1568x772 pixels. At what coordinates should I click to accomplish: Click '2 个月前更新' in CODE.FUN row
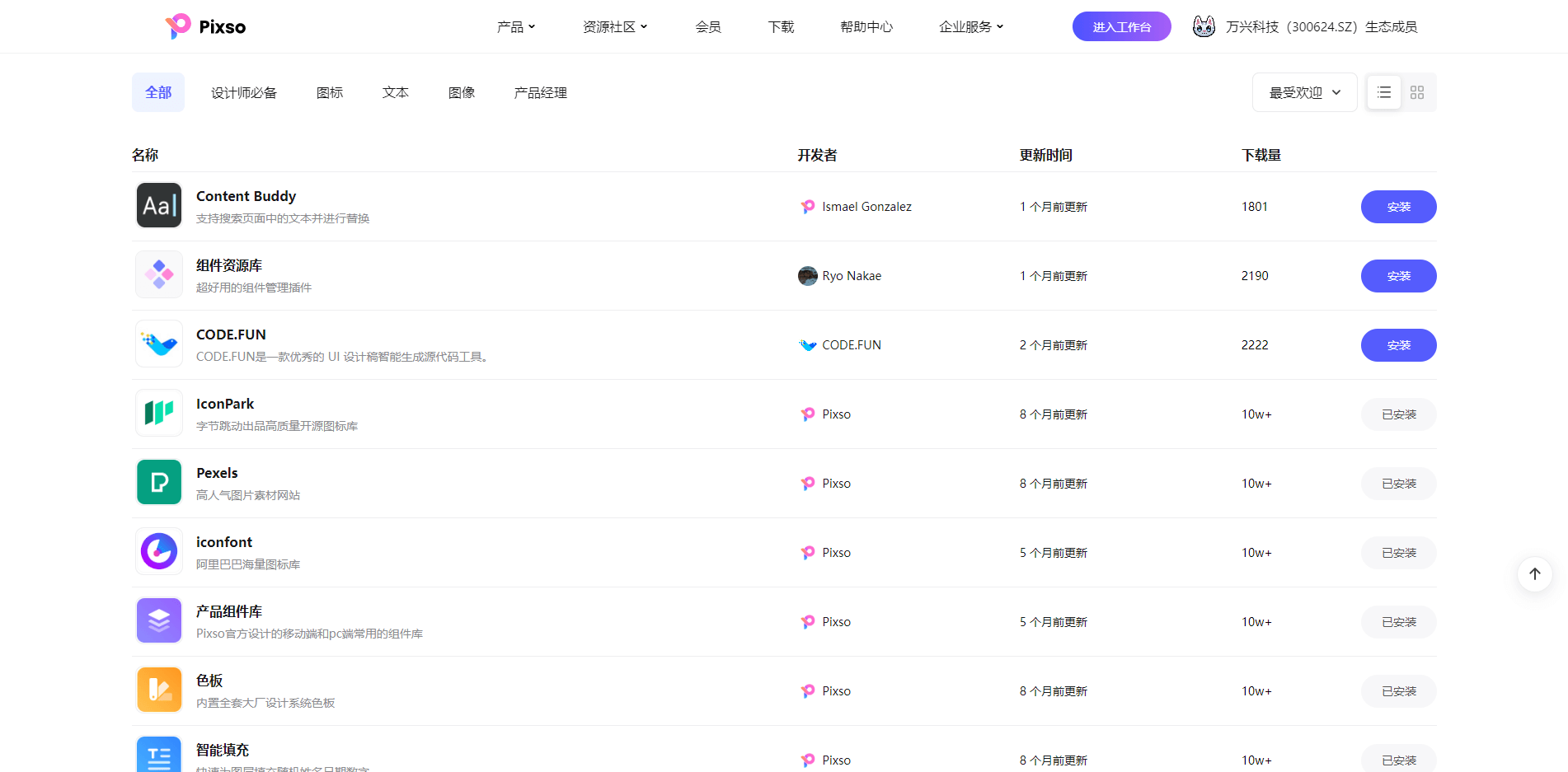coord(1054,345)
